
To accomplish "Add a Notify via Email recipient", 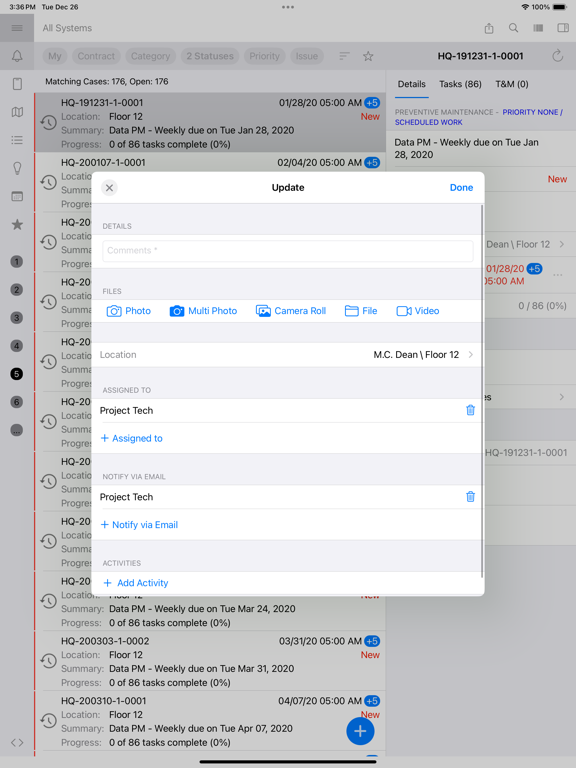I will (x=139, y=525).
